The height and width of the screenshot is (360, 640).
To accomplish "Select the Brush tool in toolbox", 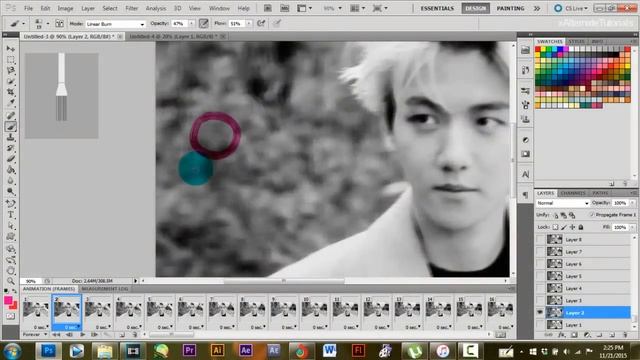I will tap(11, 127).
